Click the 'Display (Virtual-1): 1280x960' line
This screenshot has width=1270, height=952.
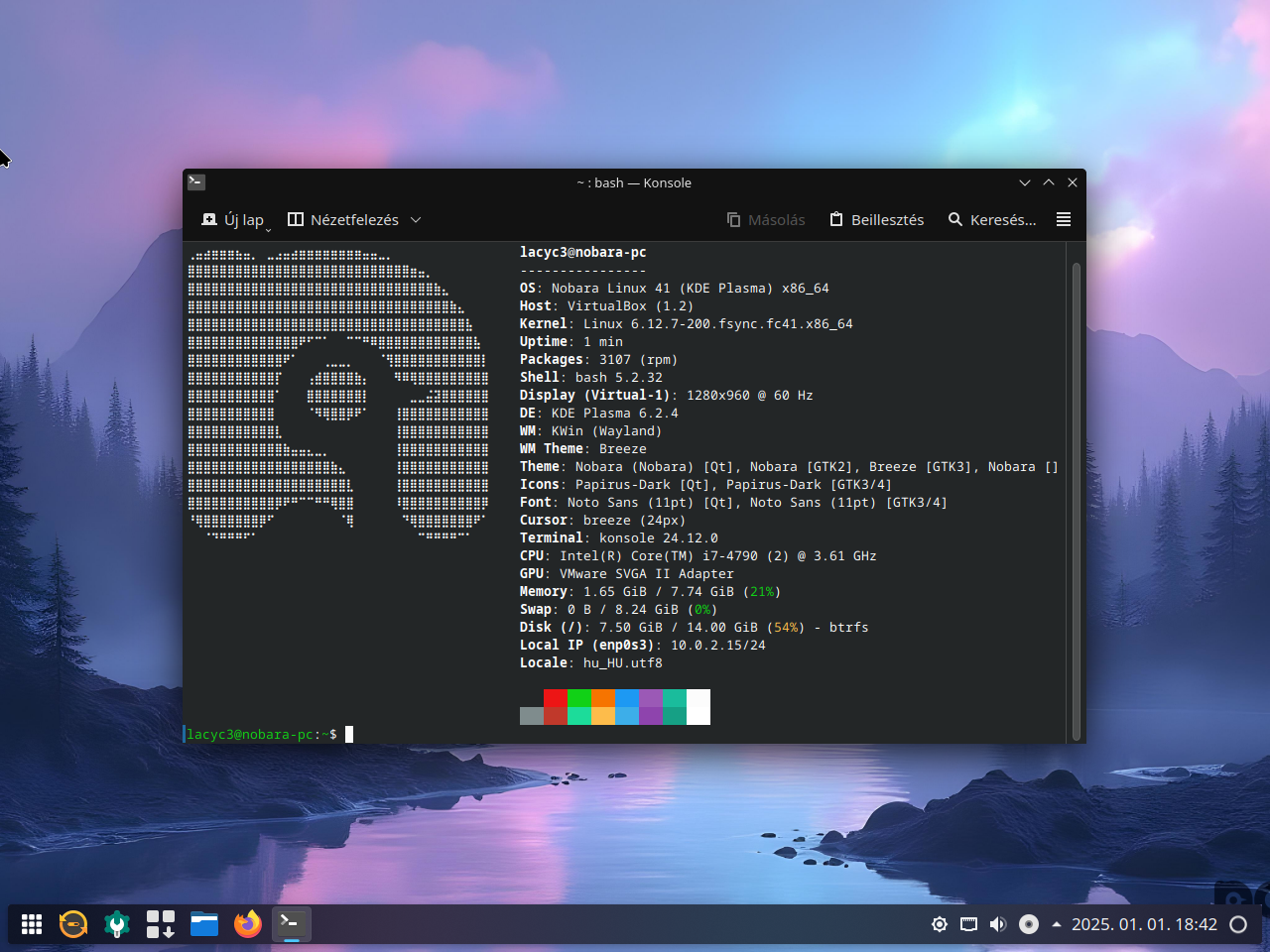point(667,396)
